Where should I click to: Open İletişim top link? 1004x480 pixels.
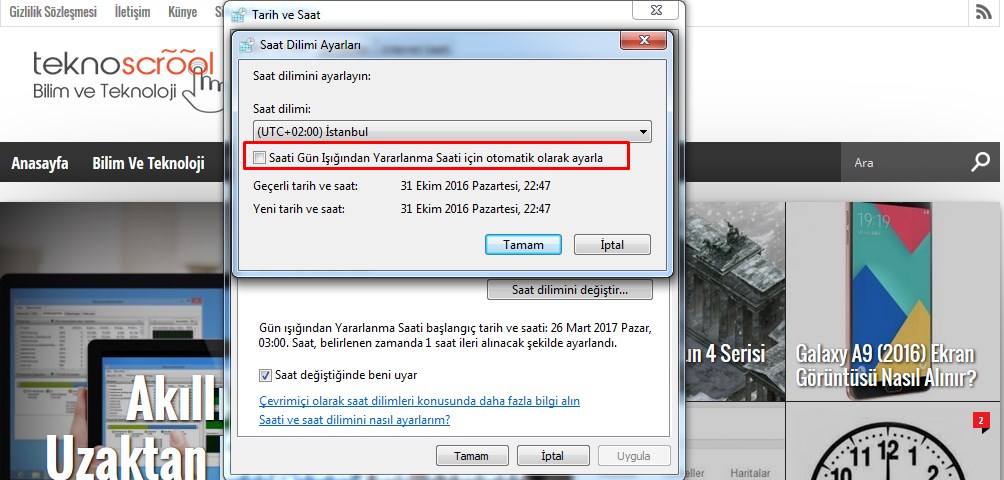pyautogui.click(x=133, y=12)
